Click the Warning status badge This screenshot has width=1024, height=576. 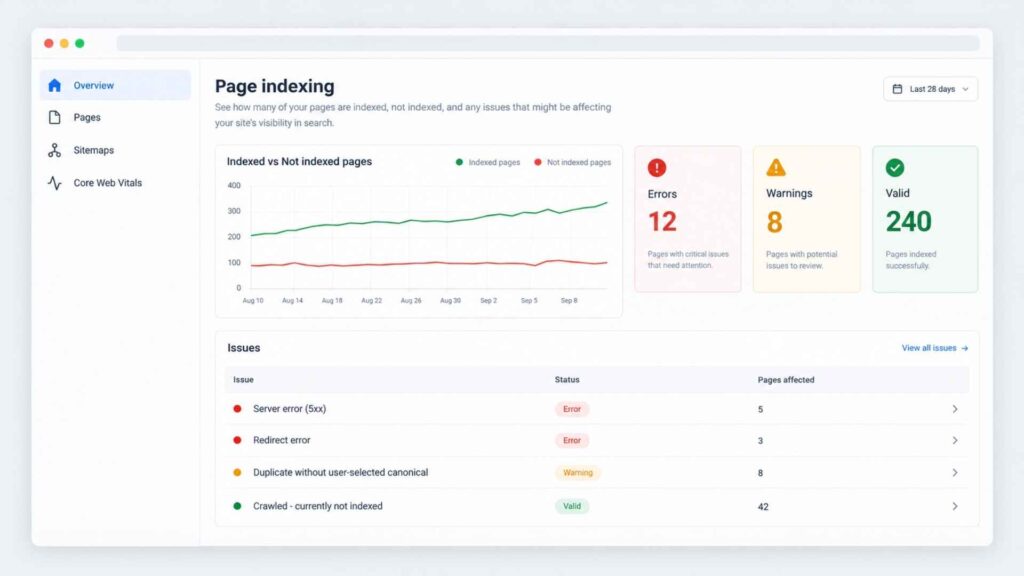click(x=578, y=472)
